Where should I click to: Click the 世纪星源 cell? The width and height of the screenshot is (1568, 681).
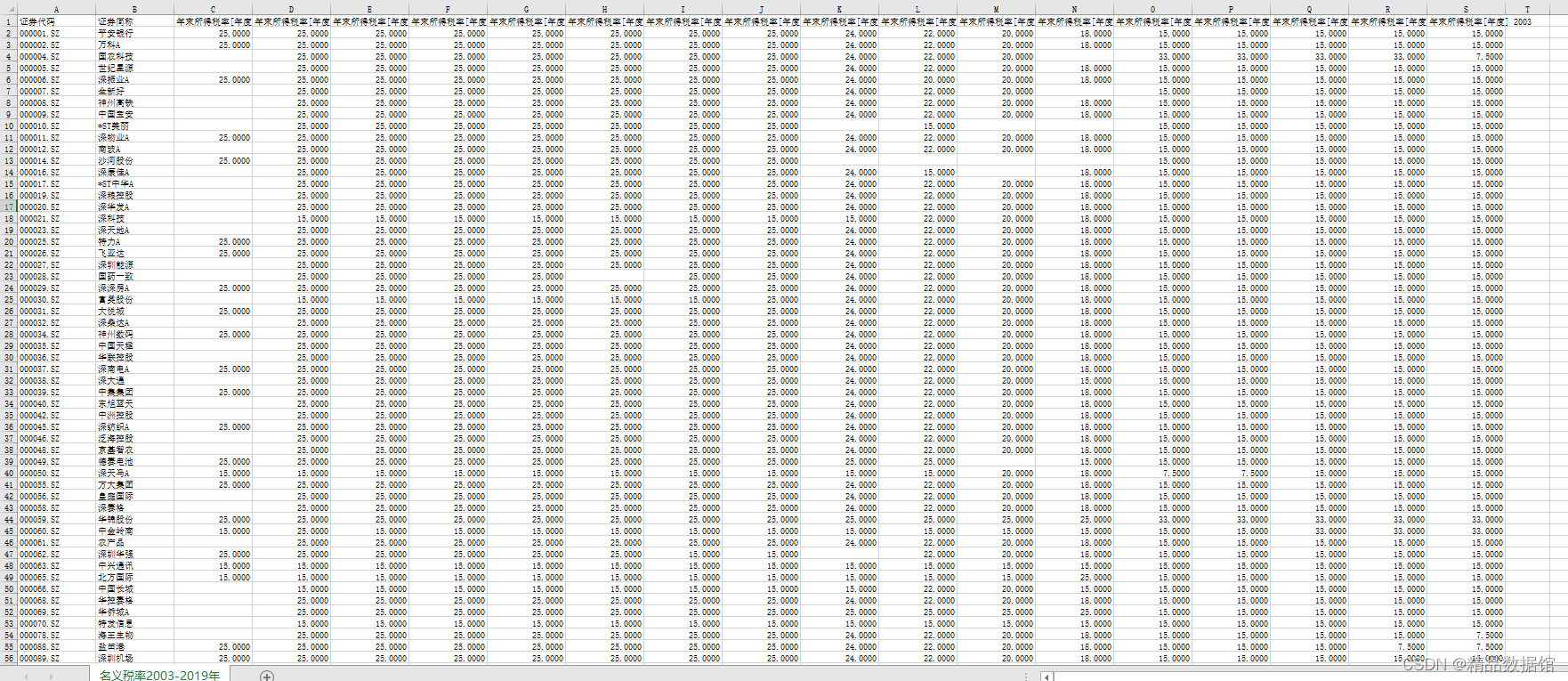pos(135,68)
